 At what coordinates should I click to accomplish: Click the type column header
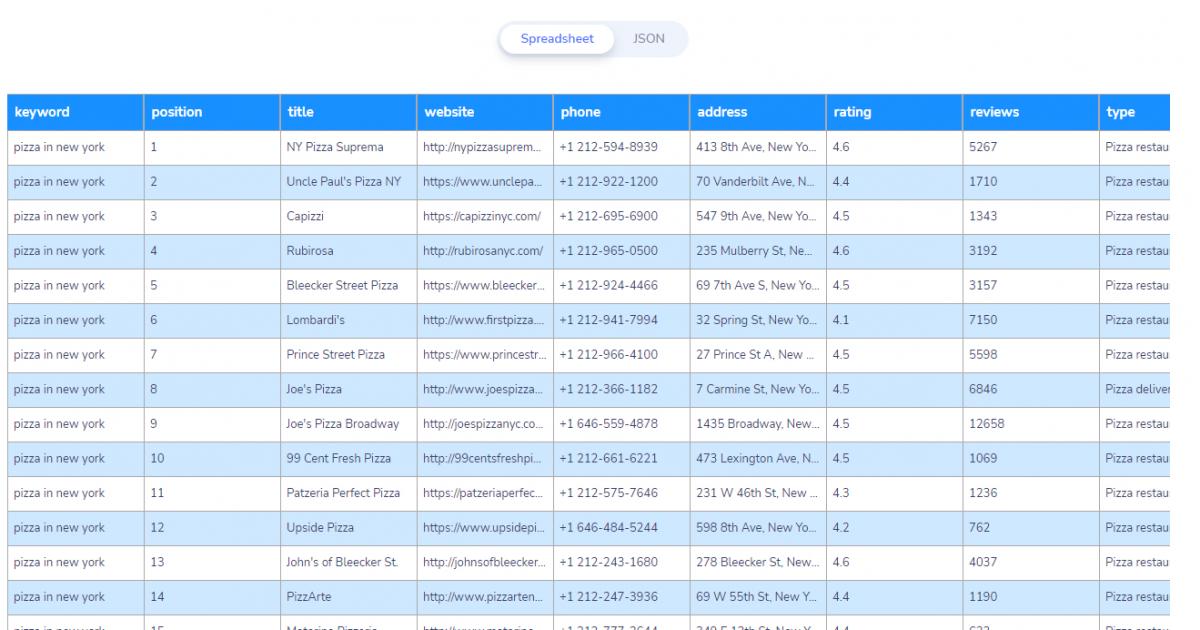pos(1135,112)
